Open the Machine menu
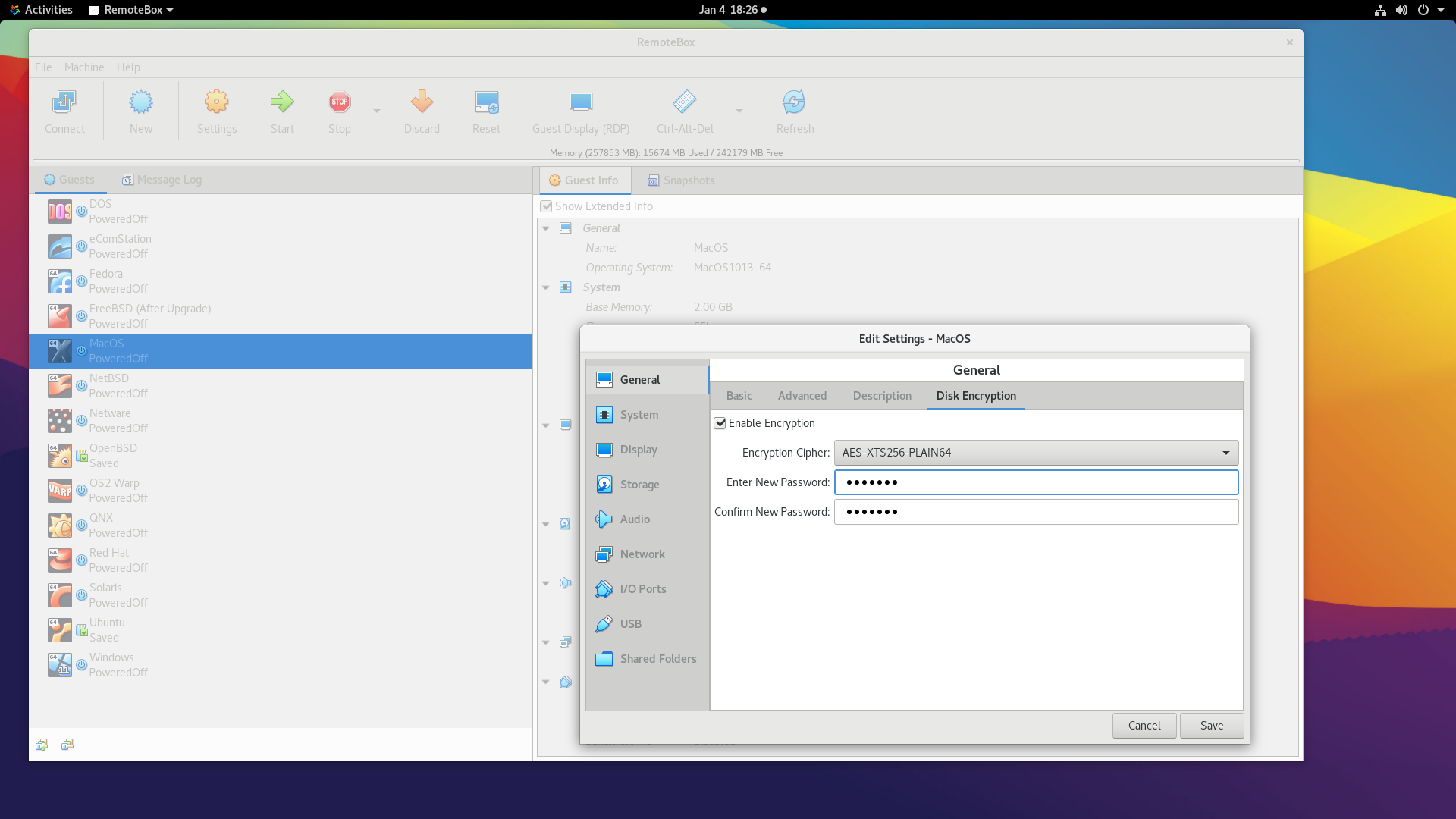Image resolution: width=1456 pixels, height=819 pixels. pos(83,67)
